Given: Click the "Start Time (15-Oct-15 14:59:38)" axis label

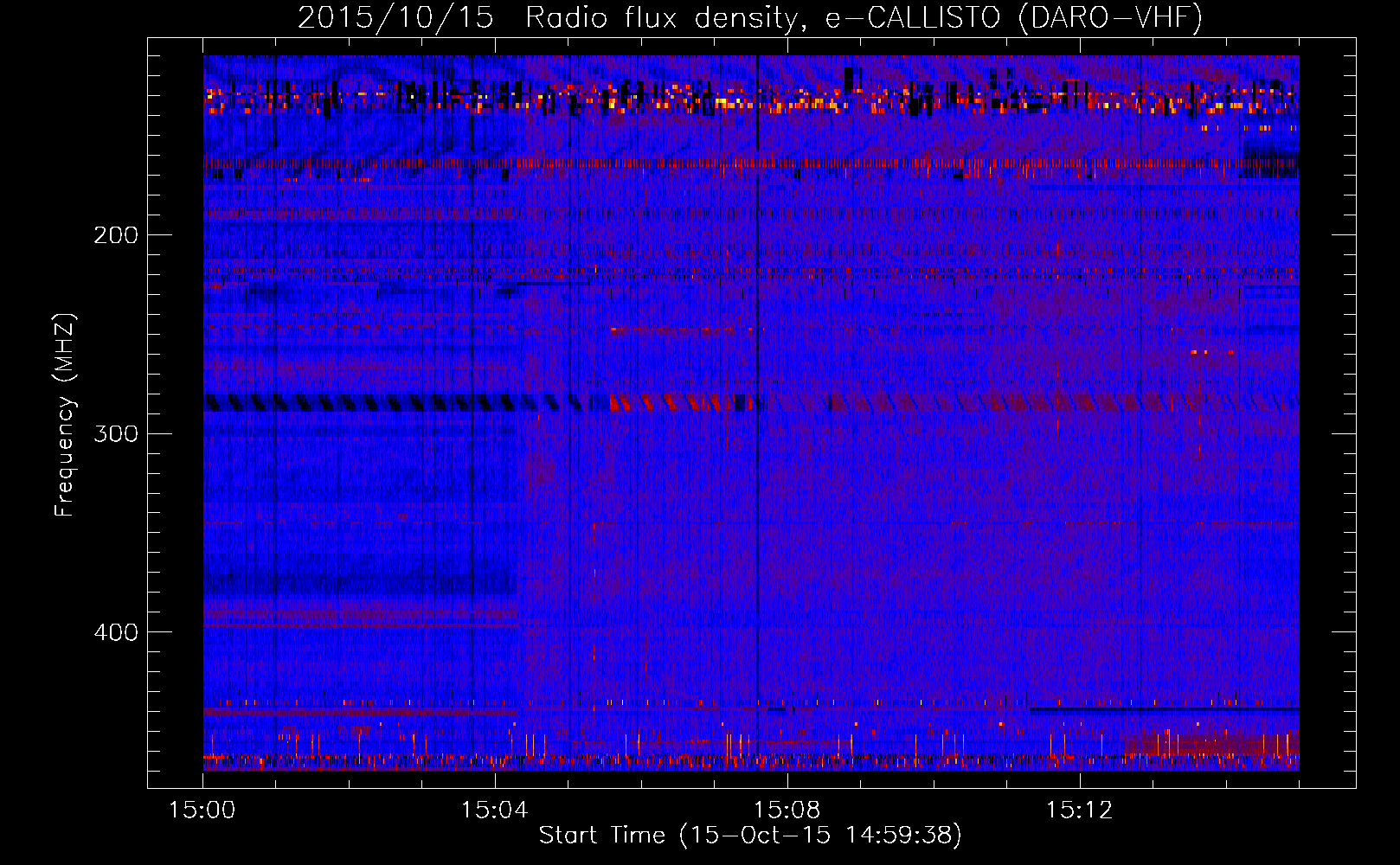Looking at the screenshot, I should 750,836.
